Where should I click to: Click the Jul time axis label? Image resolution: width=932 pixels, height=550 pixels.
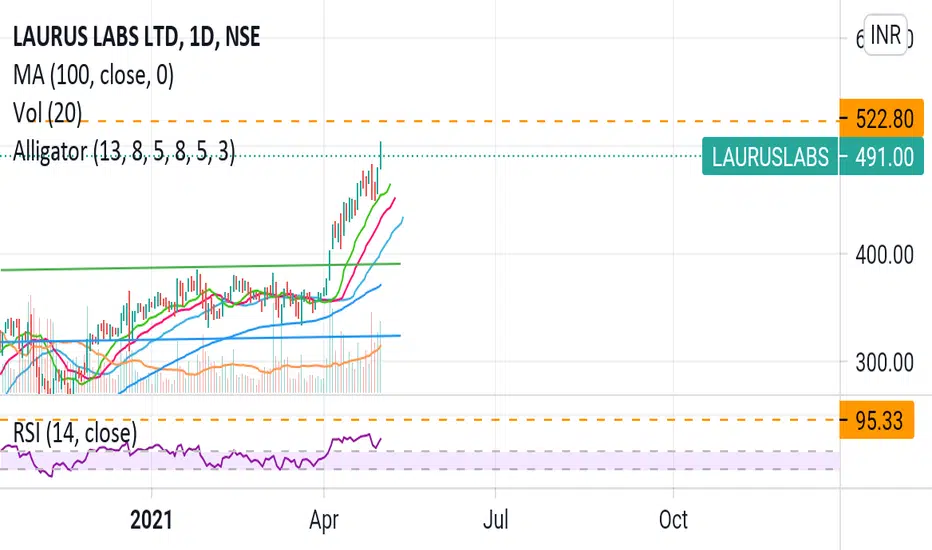[496, 520]
